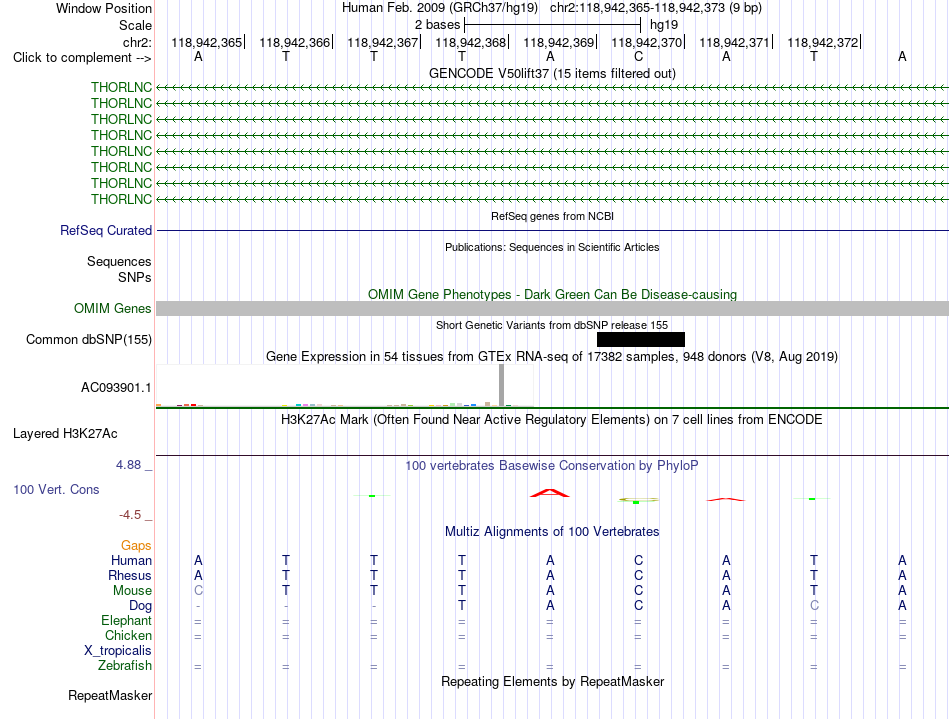Click the orange Gaps row label
The height and width of the screenshot is (719, 950).
point(136,546)
